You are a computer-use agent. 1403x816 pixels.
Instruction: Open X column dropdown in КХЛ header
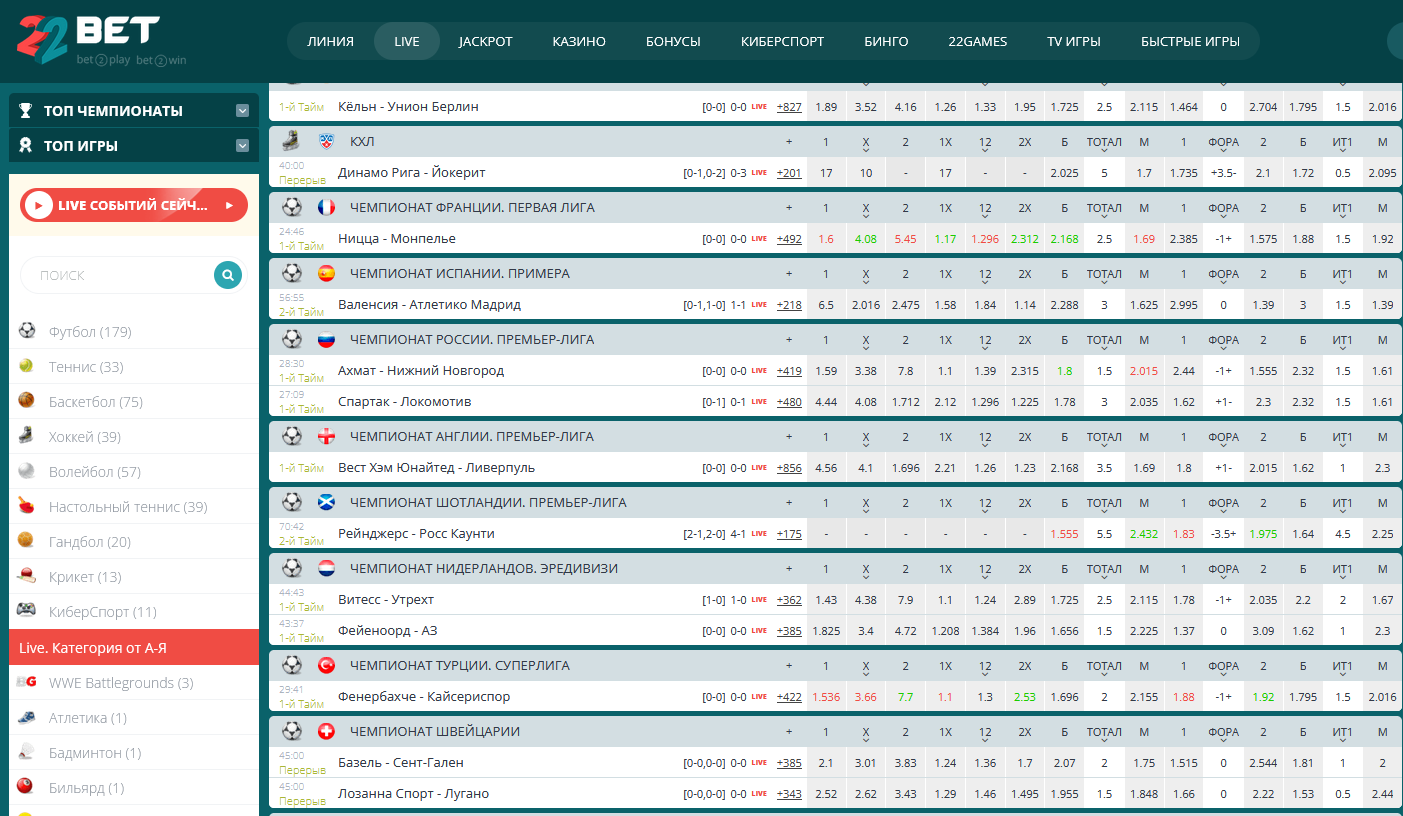pos(866,144)
